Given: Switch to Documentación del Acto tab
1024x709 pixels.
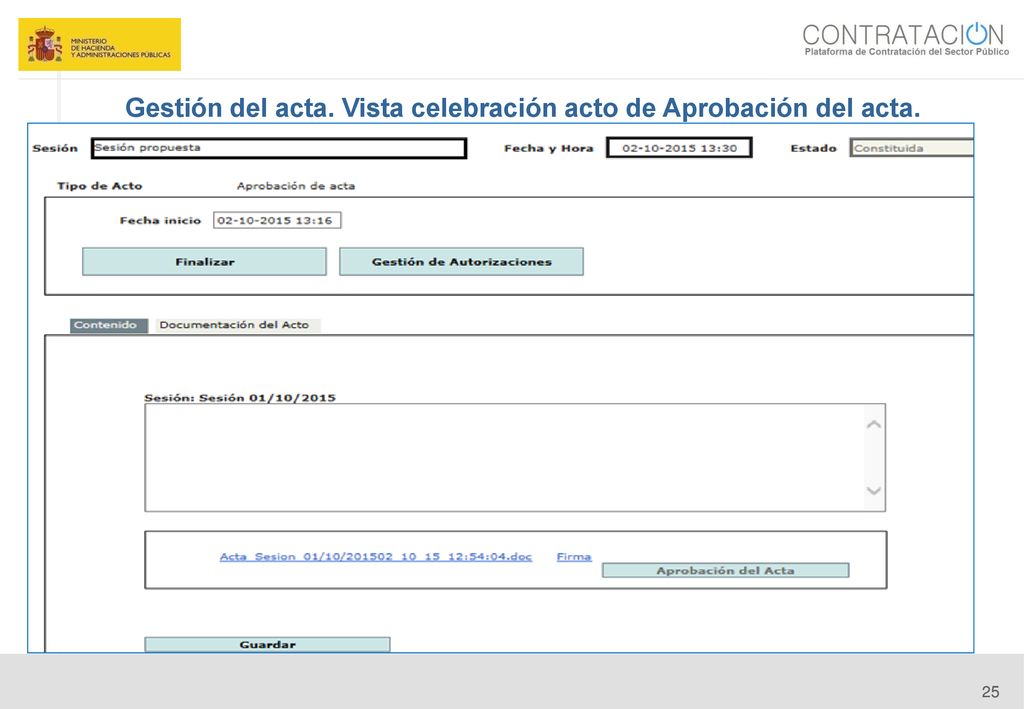Looking at the screenshot, I should [237, 325].
